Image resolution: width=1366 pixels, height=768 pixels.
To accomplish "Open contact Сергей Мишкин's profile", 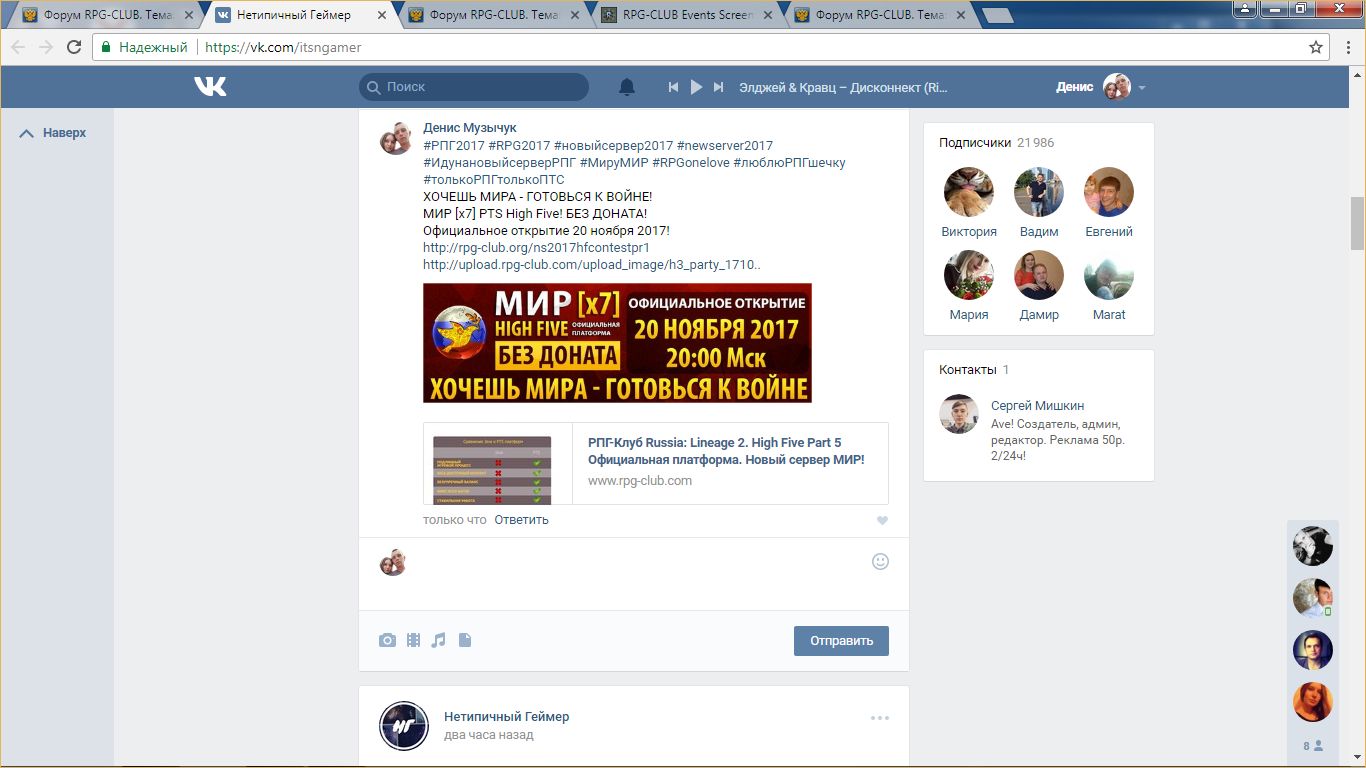I will coord(1037,406).
